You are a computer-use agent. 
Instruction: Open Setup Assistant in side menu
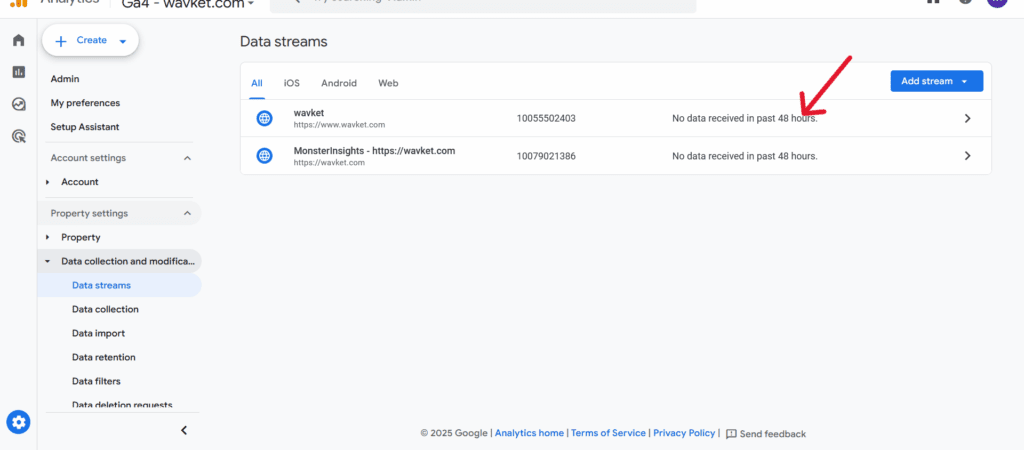tap(85, 127)
